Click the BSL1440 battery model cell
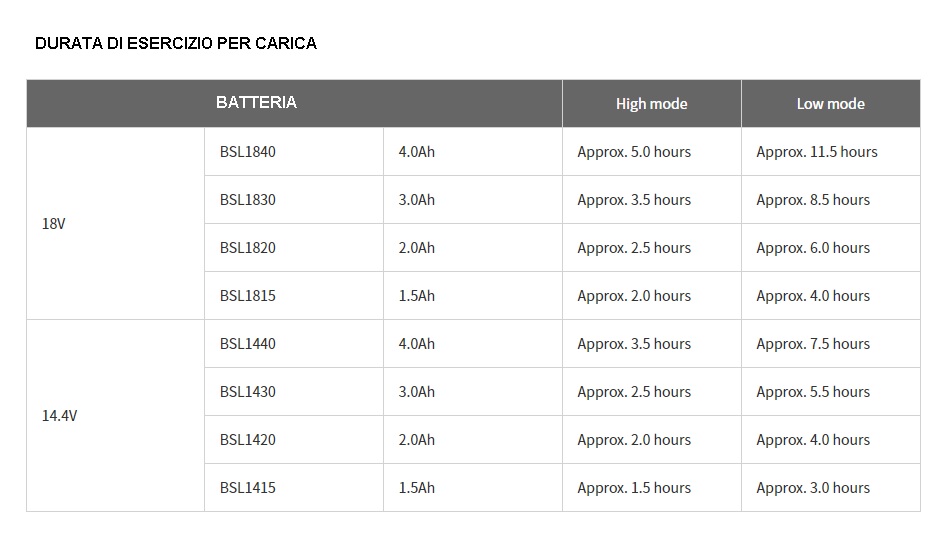Screen dimensions: 931x560 click(248, 344)
